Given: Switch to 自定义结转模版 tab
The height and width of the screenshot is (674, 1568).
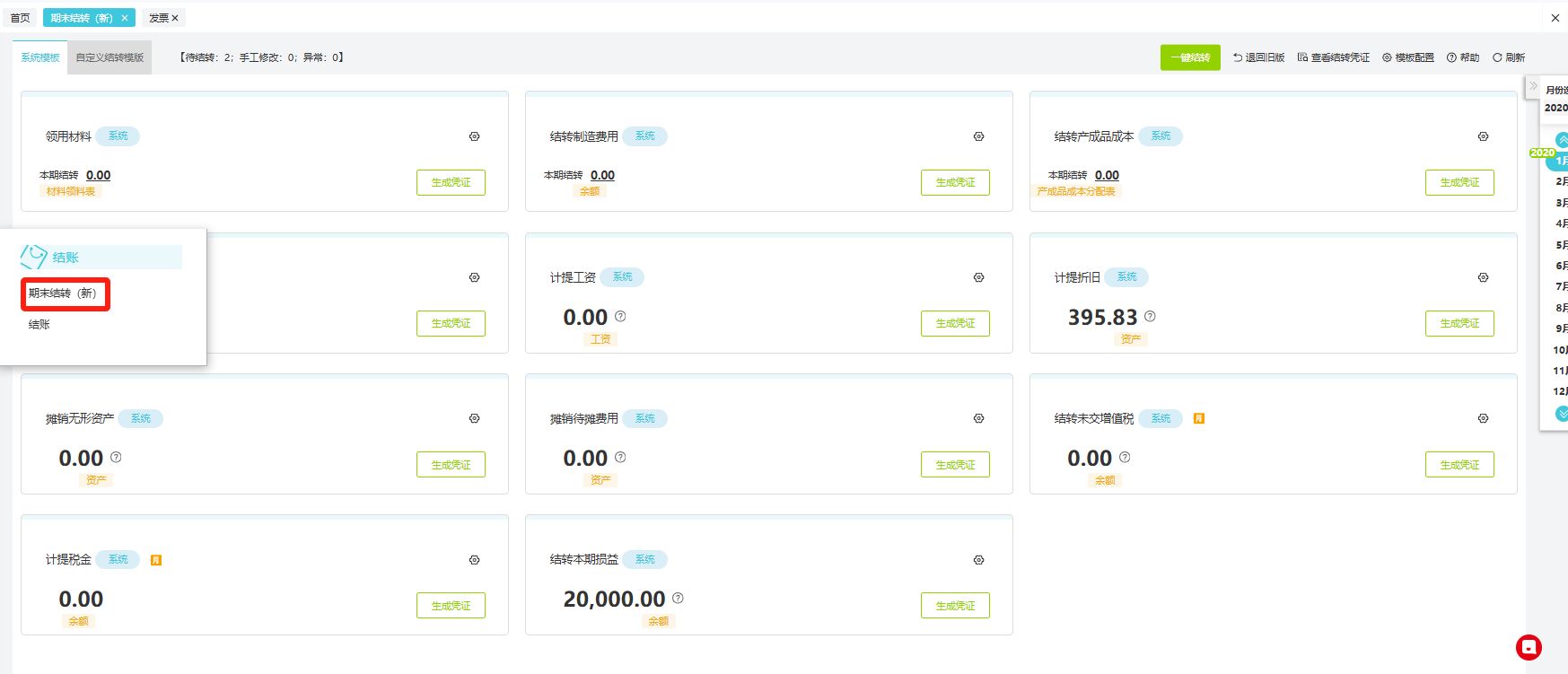Looking at the screenshot, I should [x=109, y=57].
